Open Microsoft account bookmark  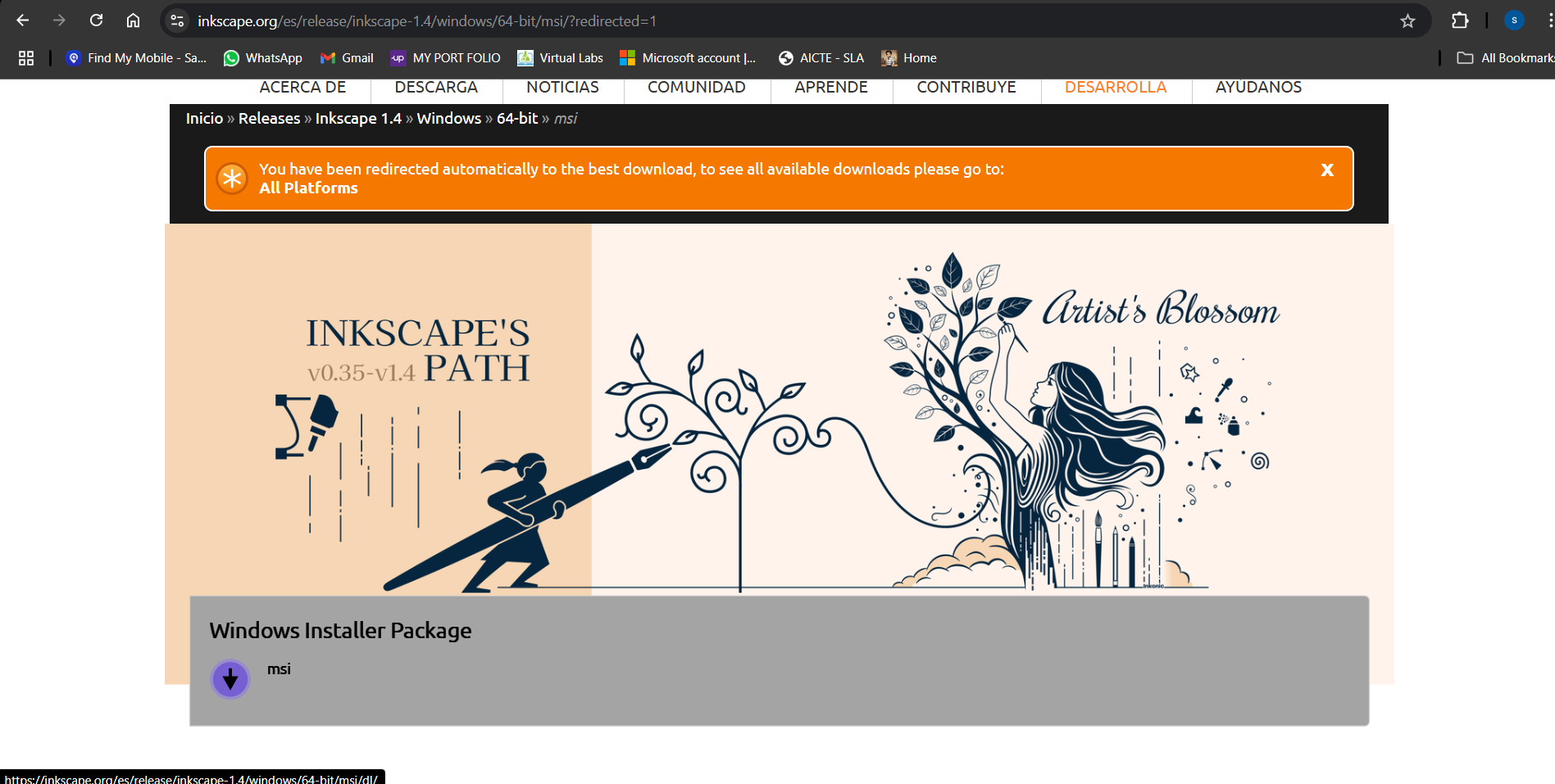click(688, 58)
